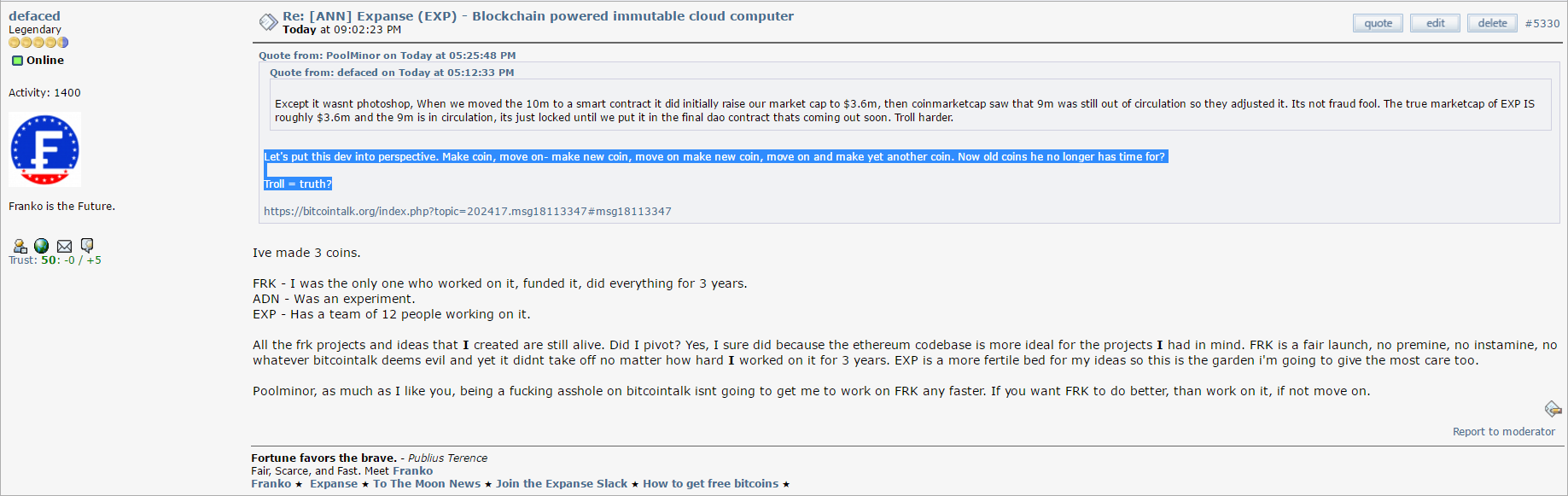View Trust score for defaced
This screenshot has width=1568, height=496.
[x=55, y=260]
